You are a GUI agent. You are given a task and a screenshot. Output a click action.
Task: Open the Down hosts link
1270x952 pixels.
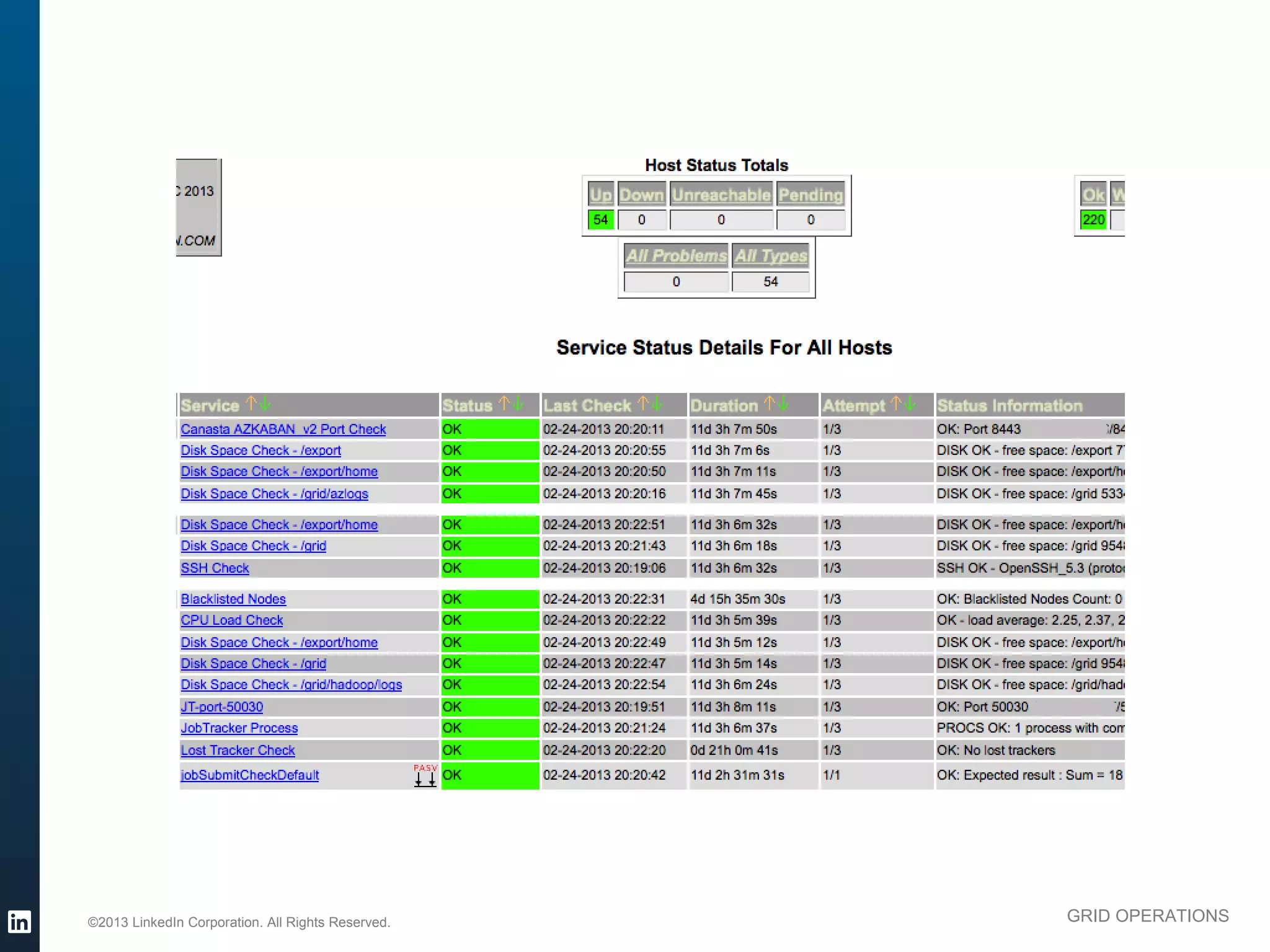pos(642,195)
